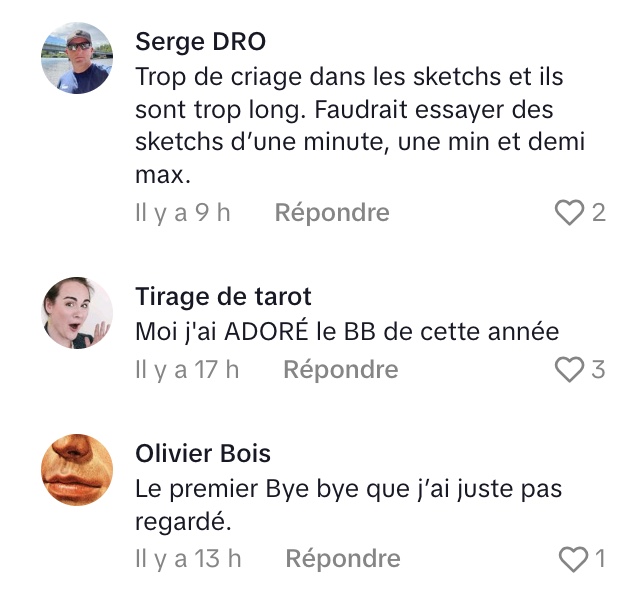Click the 'Il y a 9 h' timestamp
644x594 pixels.
tap(183, 213)
